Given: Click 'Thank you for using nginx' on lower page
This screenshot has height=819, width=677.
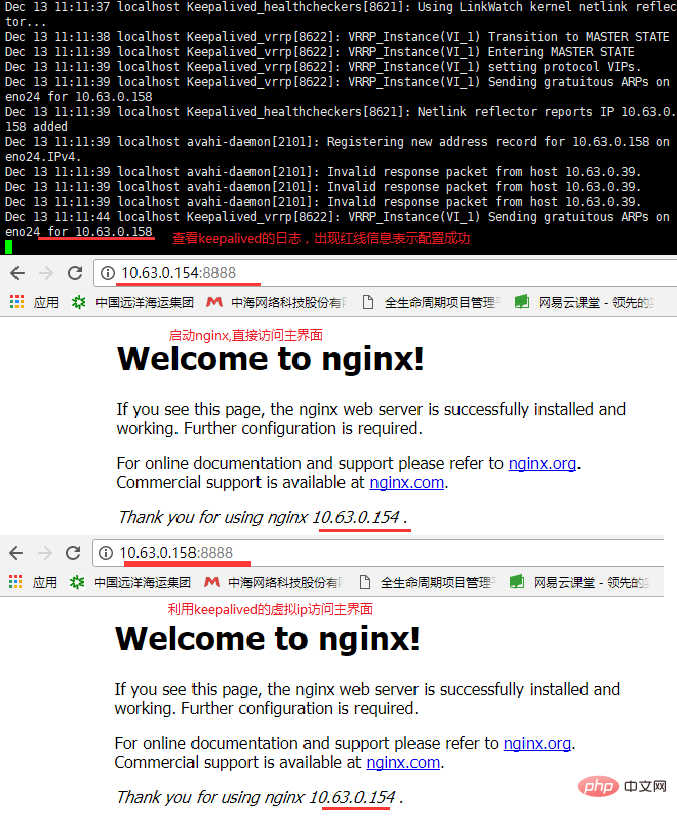Looking at the screenshot, I should tap(210, 797).
